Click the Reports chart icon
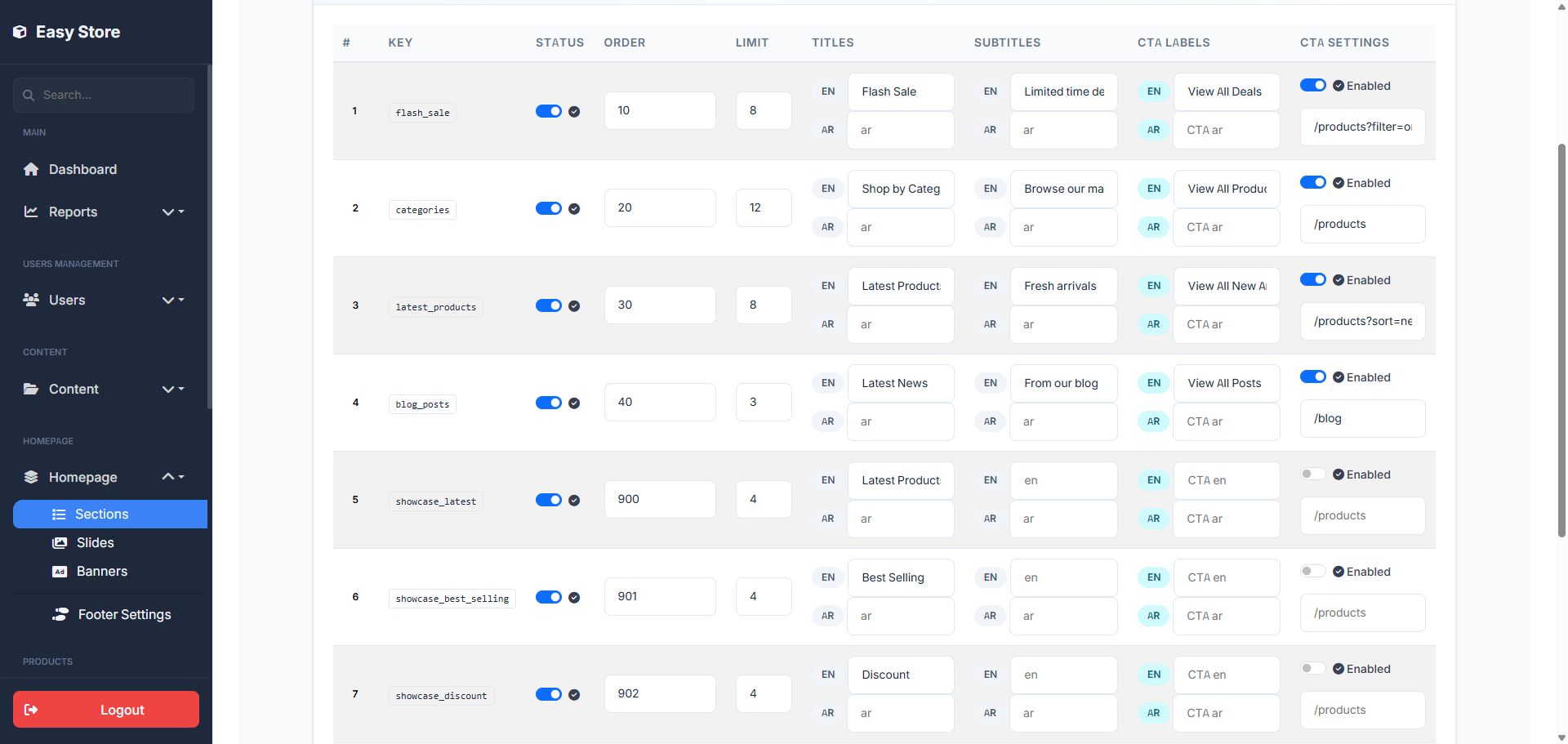Viewport: 1568px width, 744px height. tap(31, 212)
